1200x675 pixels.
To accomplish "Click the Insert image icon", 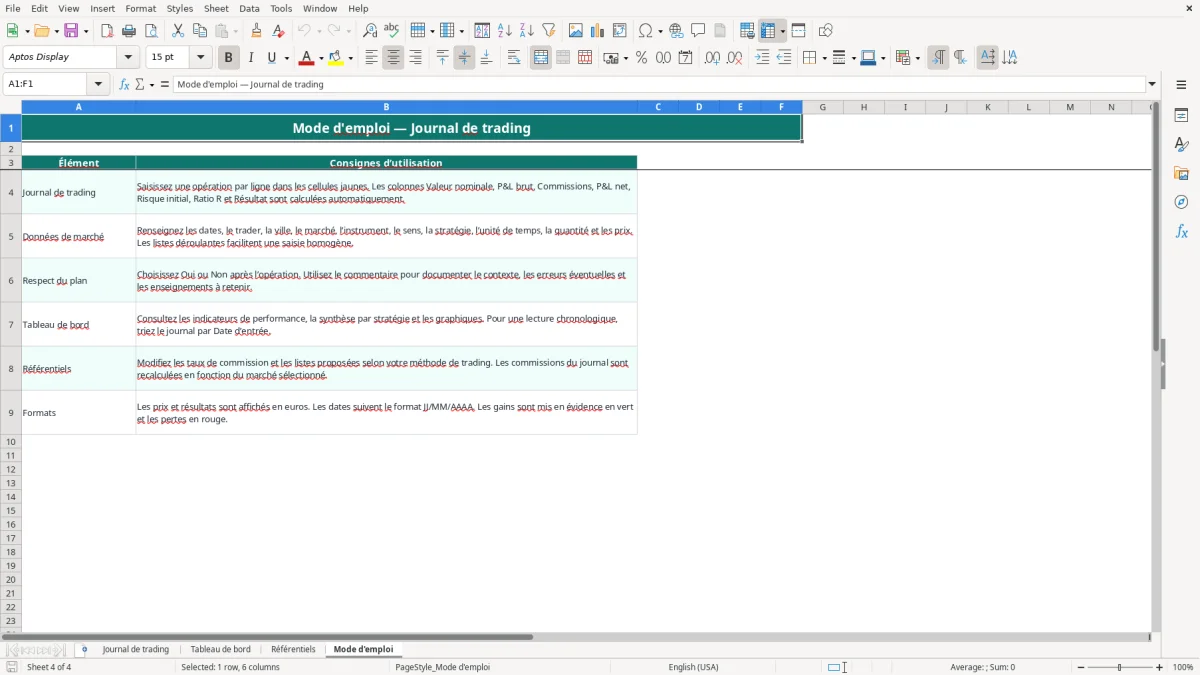I will click(x=576, y=31).
